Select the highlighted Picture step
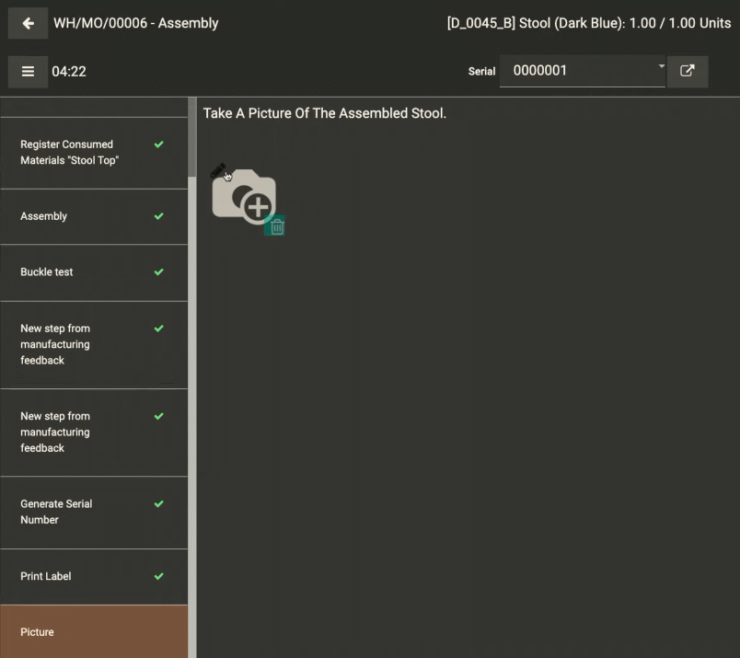The width and height of the screenshot is (740, 658). pos(94,632)
